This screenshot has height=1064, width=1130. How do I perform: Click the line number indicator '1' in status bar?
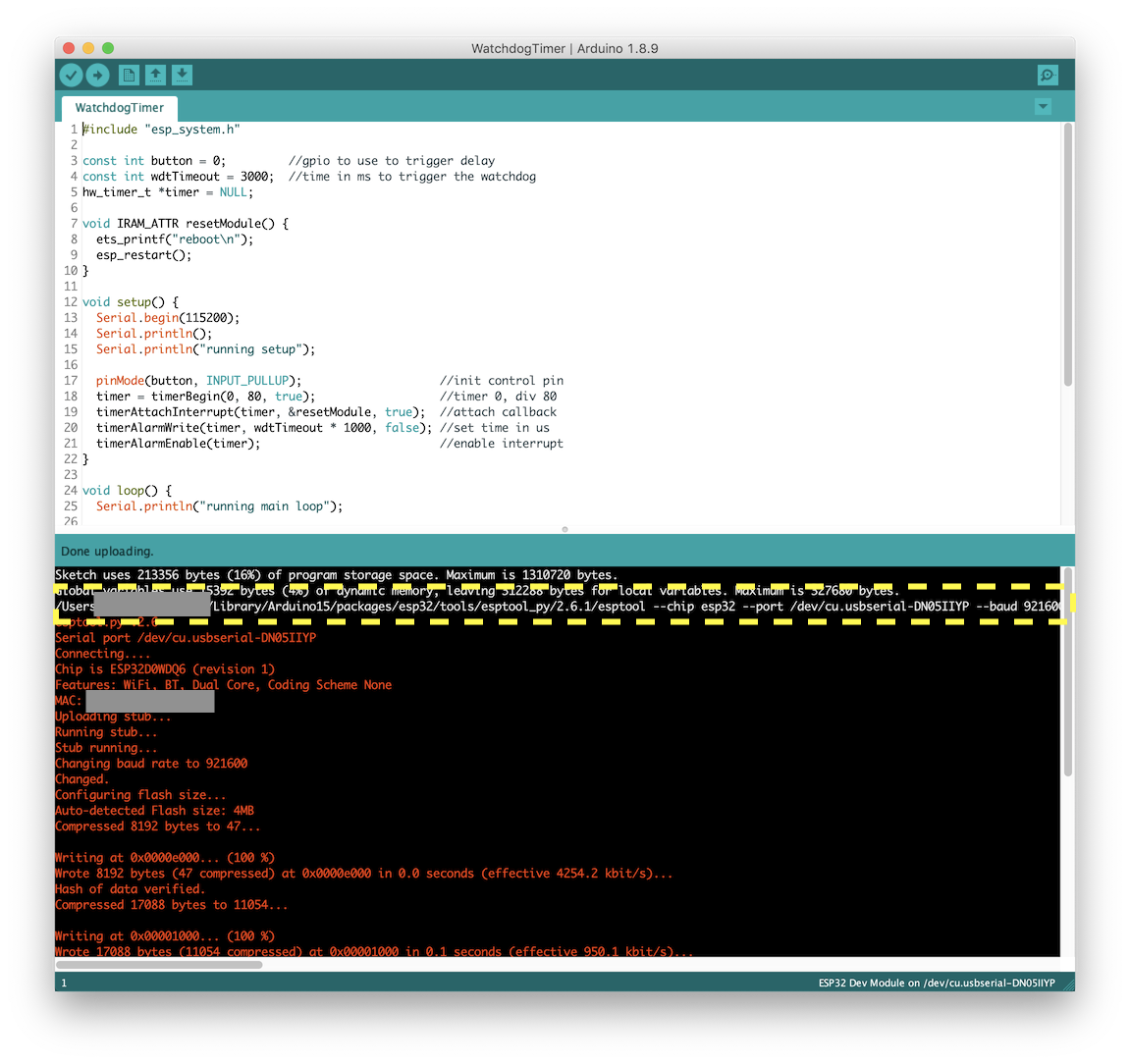pos(64,984)
